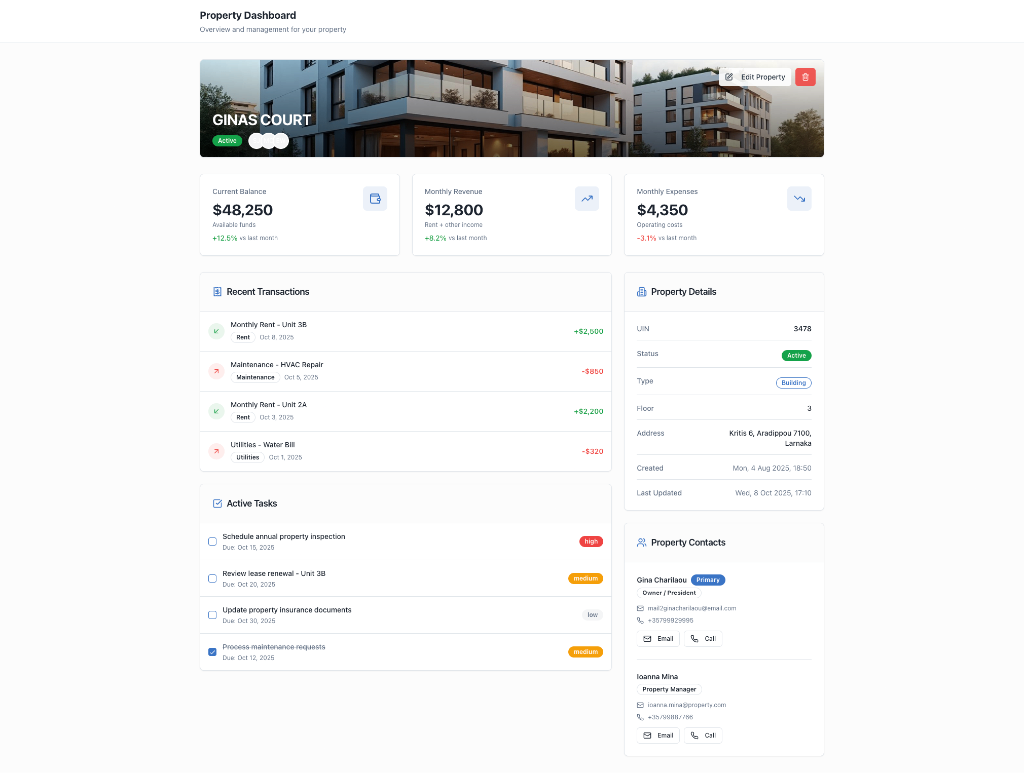Click the Property Contacts people icon
This screenshot has width=1024, height=773.
[641, 543]
